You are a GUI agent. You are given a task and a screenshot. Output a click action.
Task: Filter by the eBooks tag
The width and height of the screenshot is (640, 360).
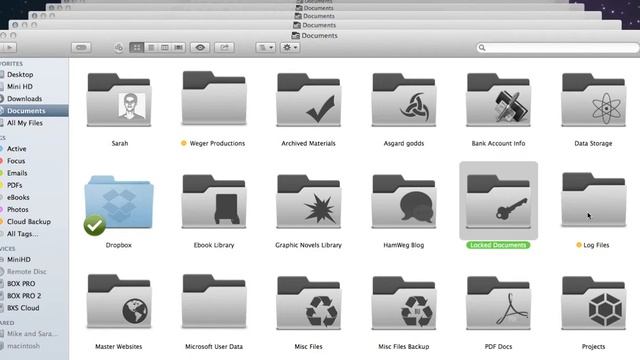click(18, 197)
